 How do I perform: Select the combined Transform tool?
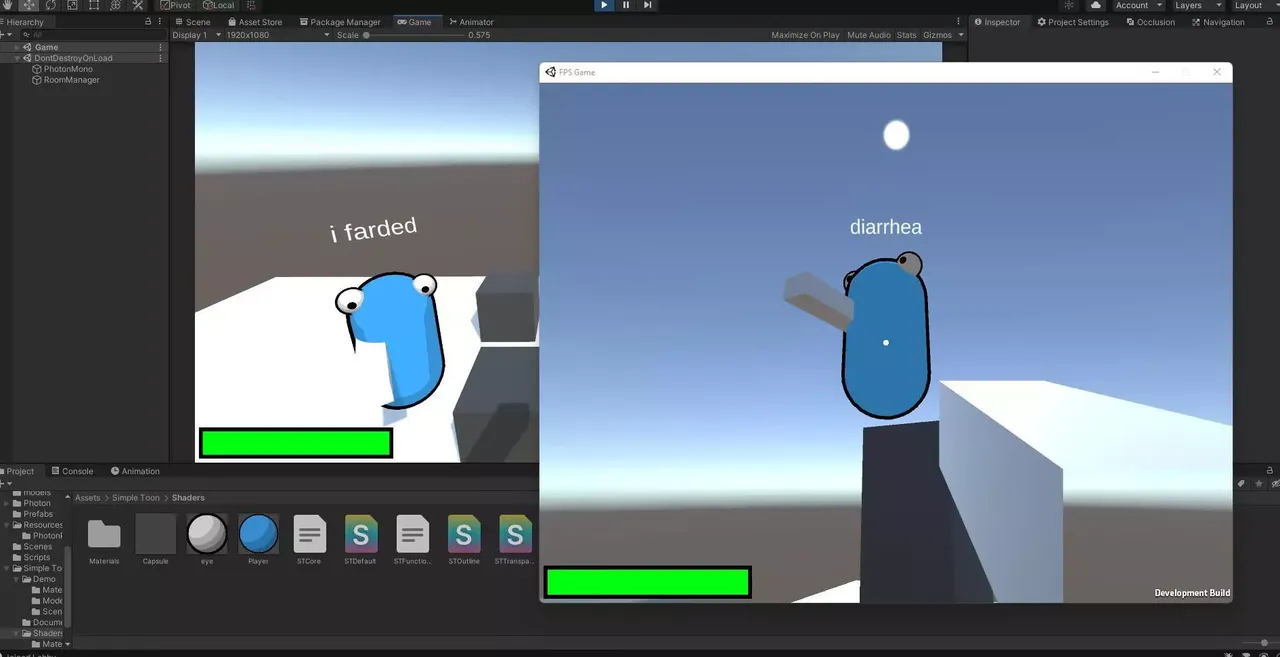116,5
